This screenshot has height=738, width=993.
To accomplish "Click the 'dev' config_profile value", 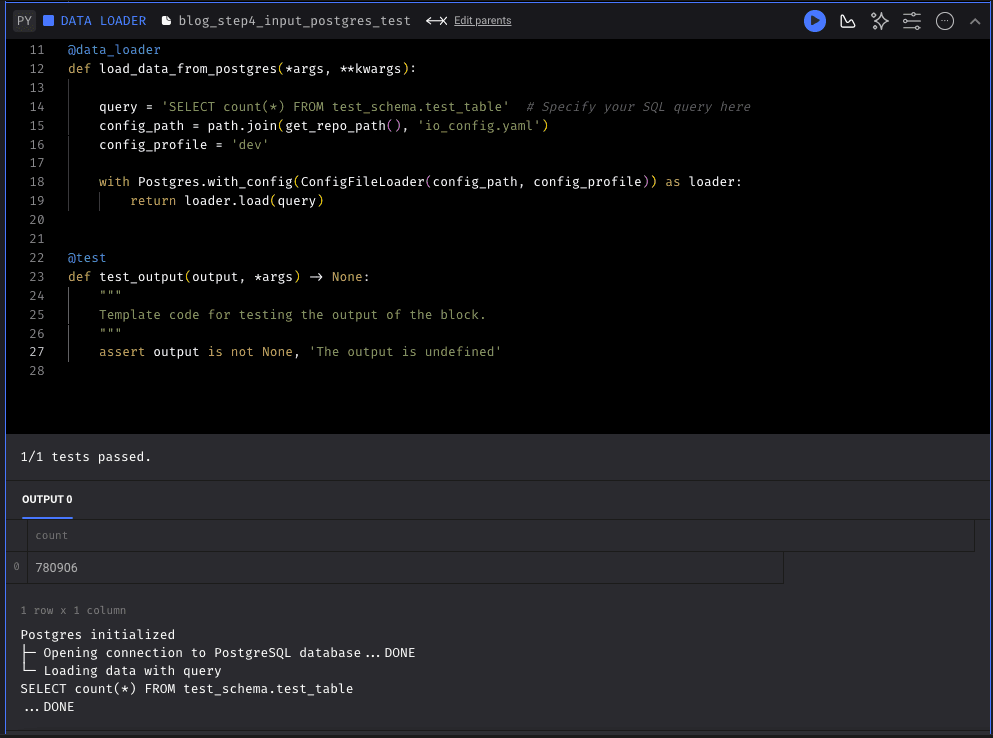I will click(250, 144).
